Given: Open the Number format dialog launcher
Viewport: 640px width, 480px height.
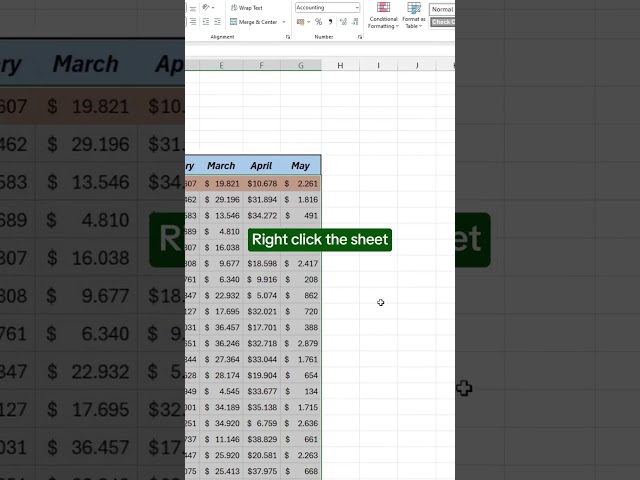Looking at the screenshot, I should coord(360,37).
